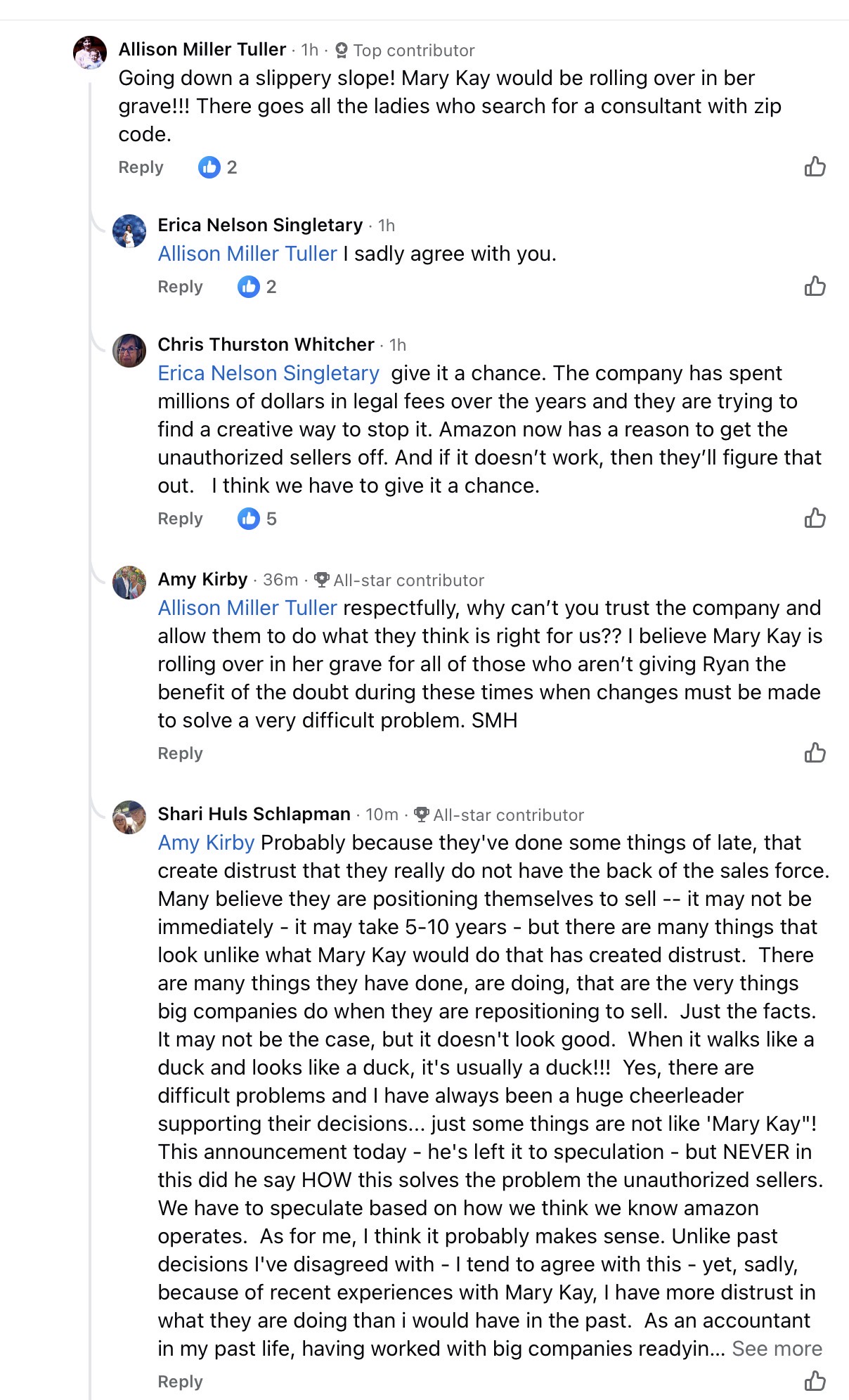
Task: Open the Erica Nelson Singletary mention in Chris's reply
Action: tap(268, 373)
